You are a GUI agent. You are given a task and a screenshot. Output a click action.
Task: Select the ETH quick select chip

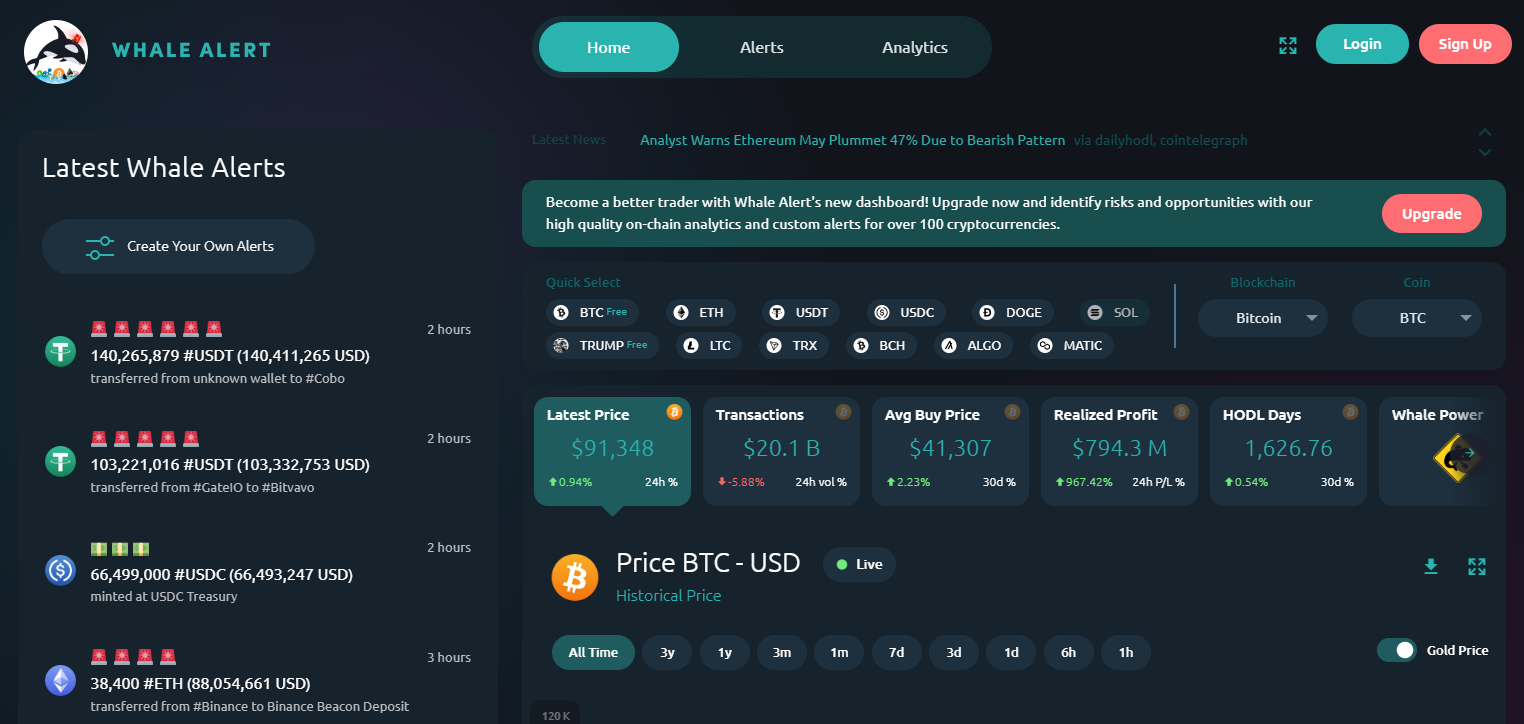click(698, 313)
